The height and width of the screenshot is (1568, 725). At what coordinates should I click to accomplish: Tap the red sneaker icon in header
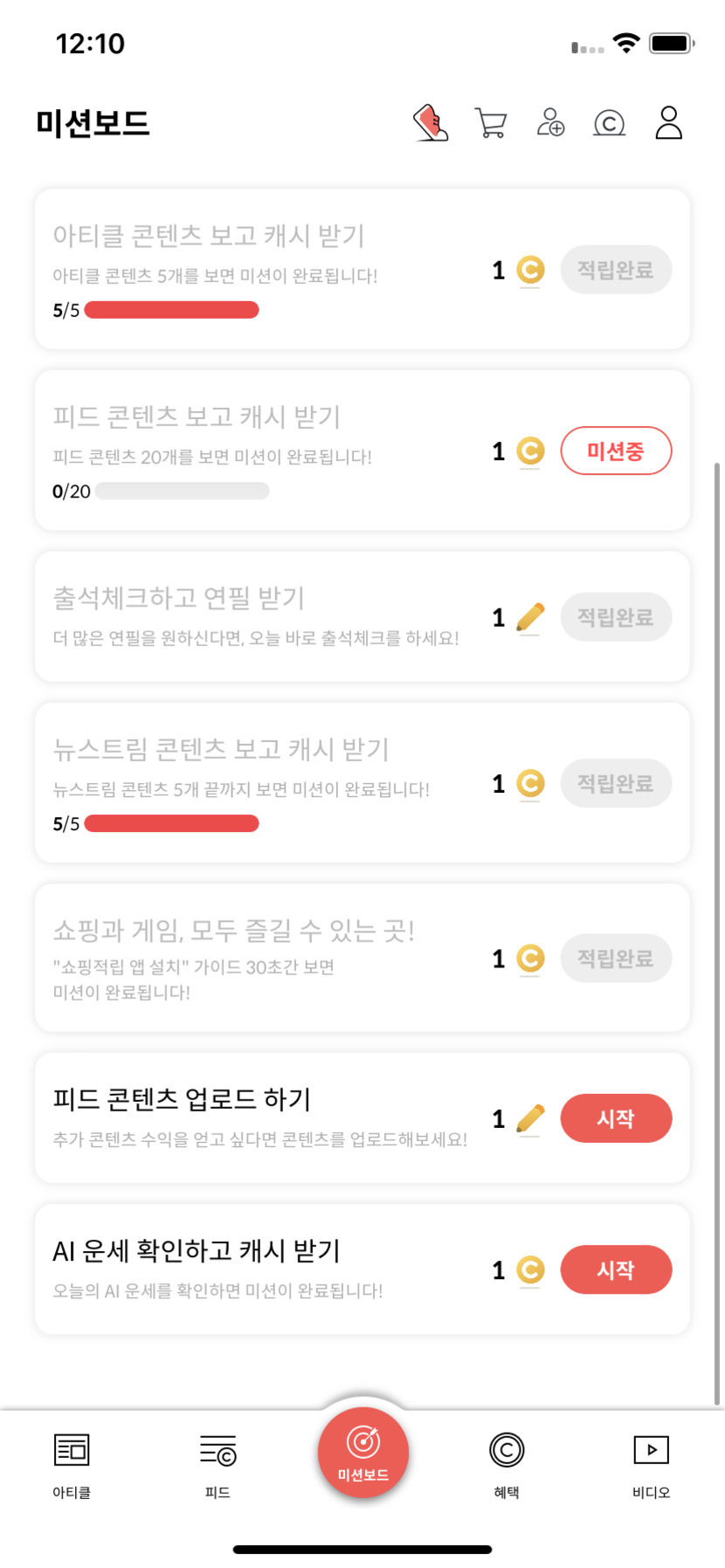(x=431, y=123)
